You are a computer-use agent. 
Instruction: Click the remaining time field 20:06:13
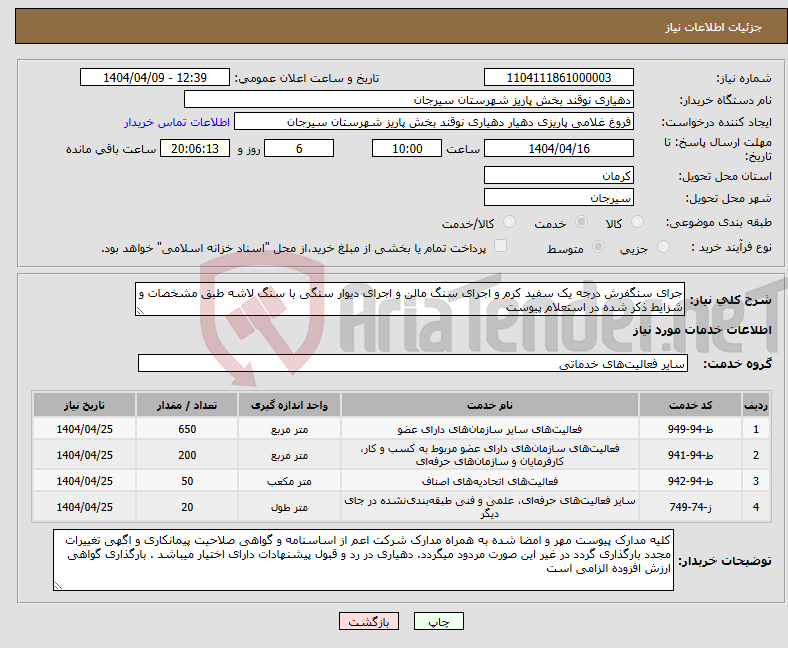tap(195, 148)
